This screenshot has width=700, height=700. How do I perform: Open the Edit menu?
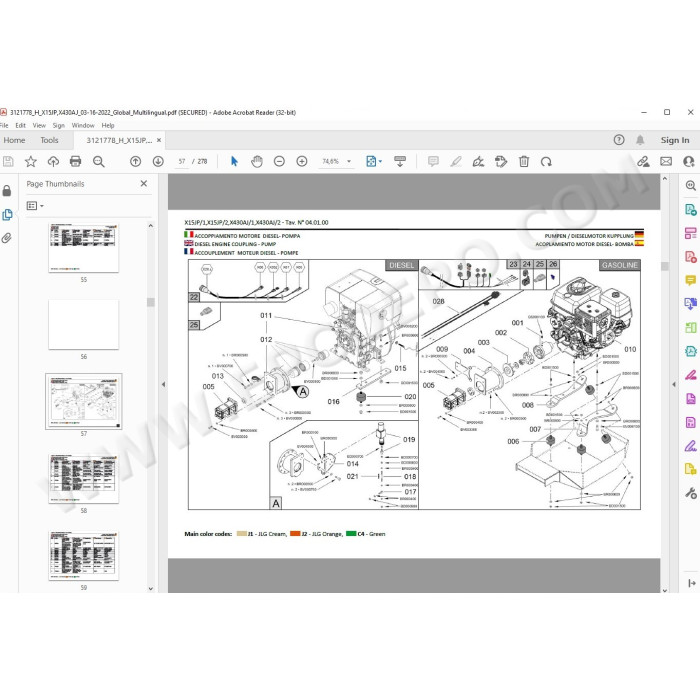(x=21, y=125)
